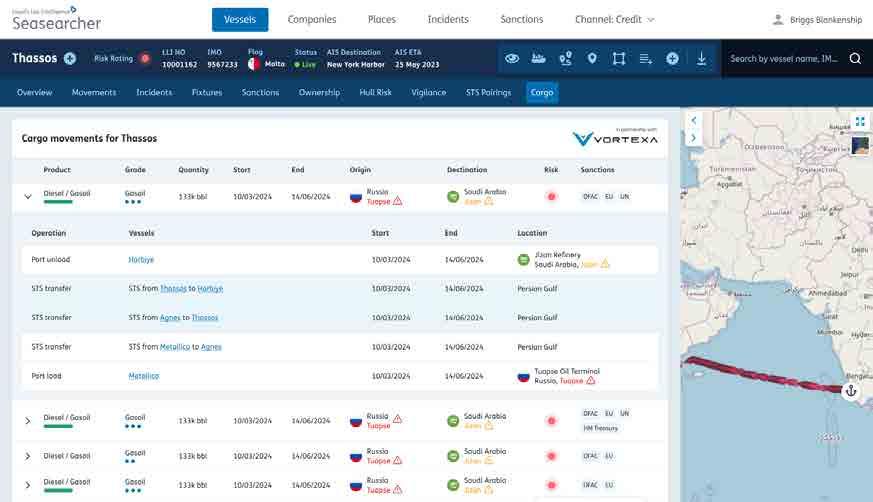The height and width of the screenshot is (502, 873).
Task: Open Metallica link in Port load row
Action: 144,376
